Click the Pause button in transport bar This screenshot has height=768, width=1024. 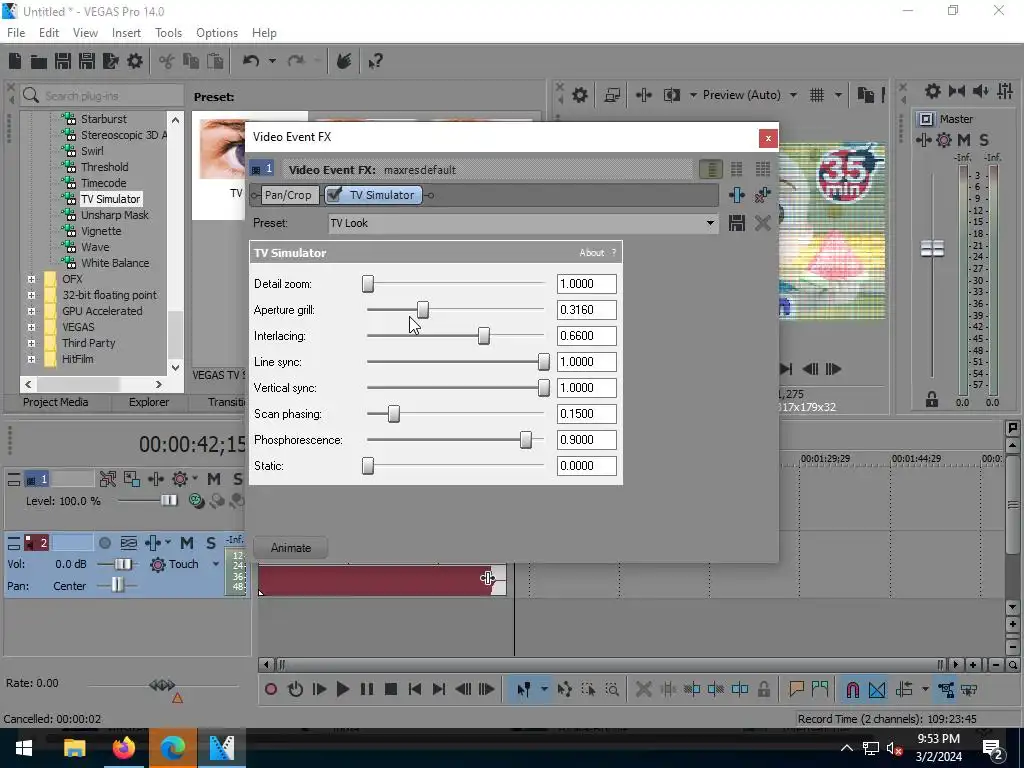pos(366,689)
